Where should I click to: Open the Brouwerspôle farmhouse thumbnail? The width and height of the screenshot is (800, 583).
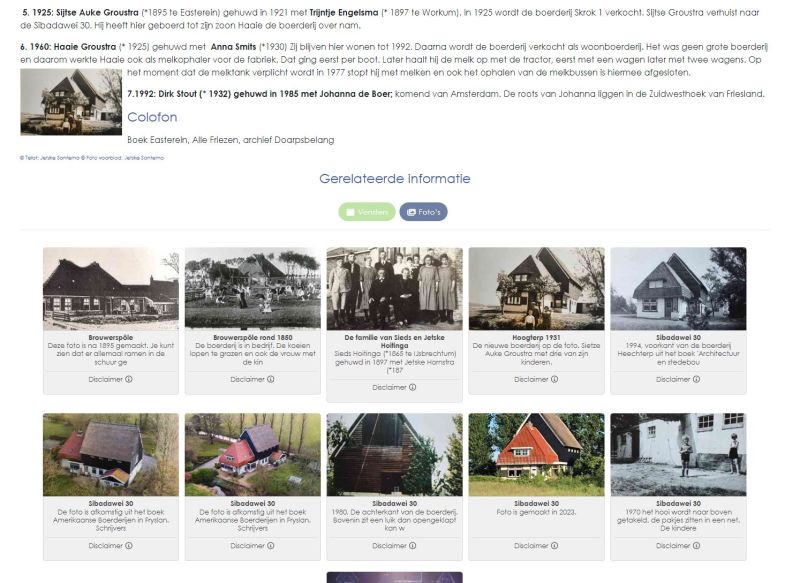point(111,289)
